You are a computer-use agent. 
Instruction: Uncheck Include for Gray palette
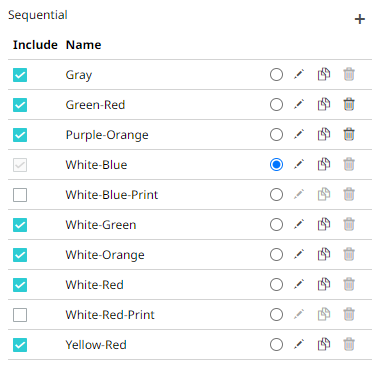[20, 75]
